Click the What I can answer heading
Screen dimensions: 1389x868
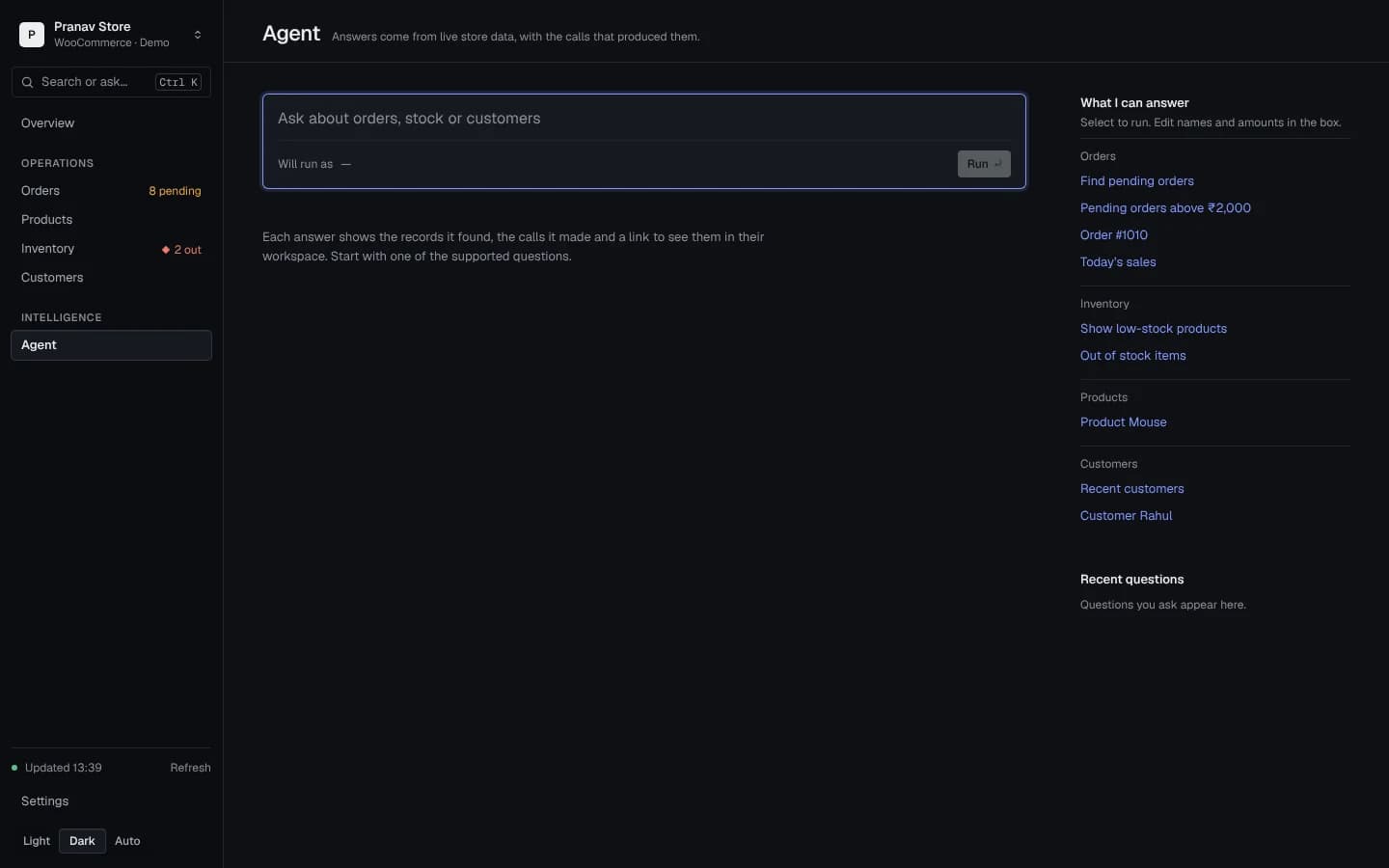point(1134,103)
